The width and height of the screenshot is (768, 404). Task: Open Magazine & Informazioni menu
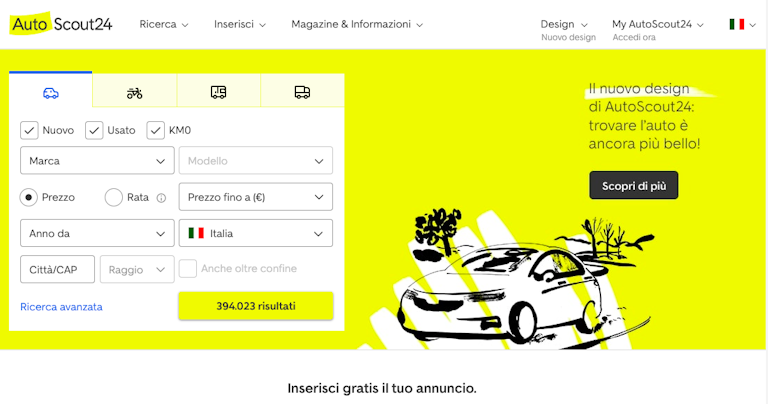tap(357, 24)
